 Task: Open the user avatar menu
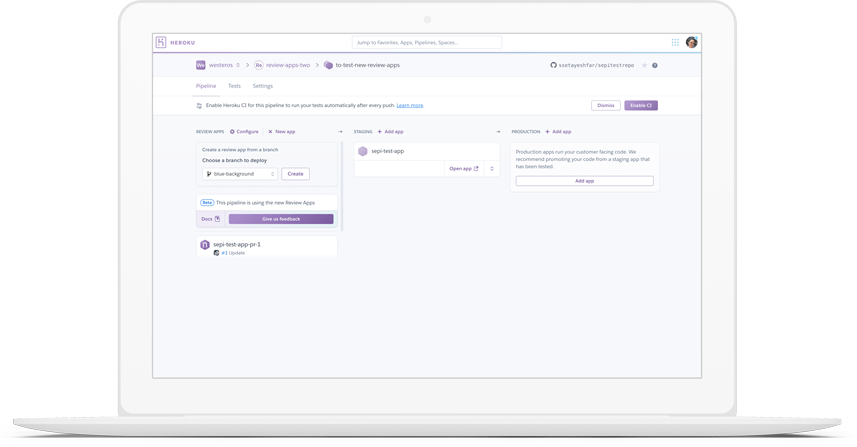pos(691,43)
